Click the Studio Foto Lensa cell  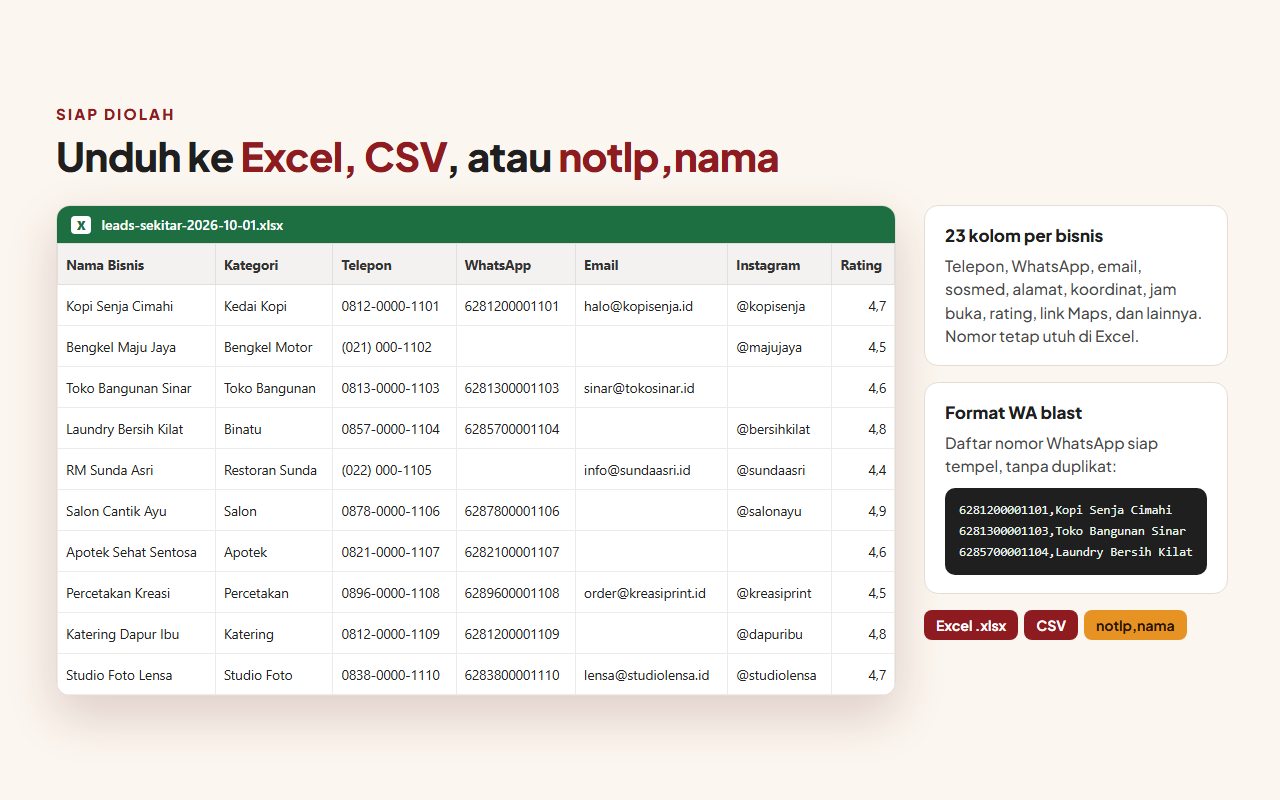(136, 675)
